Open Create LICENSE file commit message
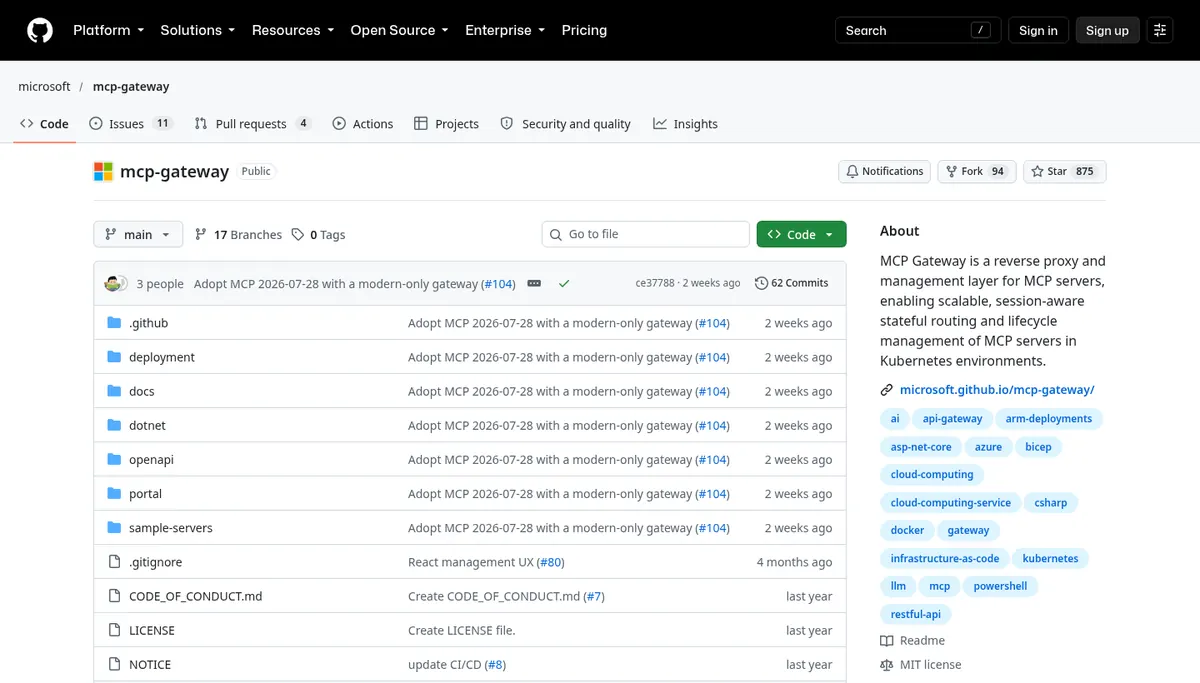Screen dimensions: 1200x683 (x=461, y=630)
